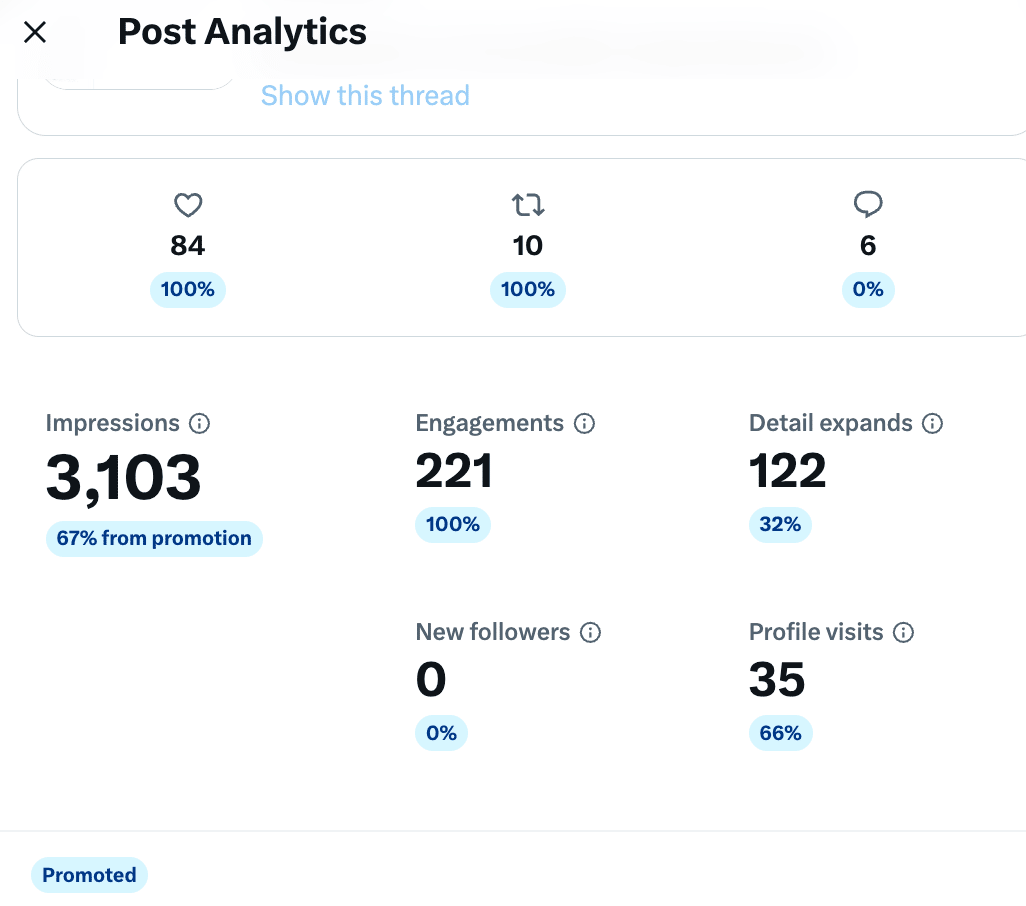The width and height of the screenshot is (1026, 906).
Task: Click the 32% badge under Detail expands
Action: (780, 525)
